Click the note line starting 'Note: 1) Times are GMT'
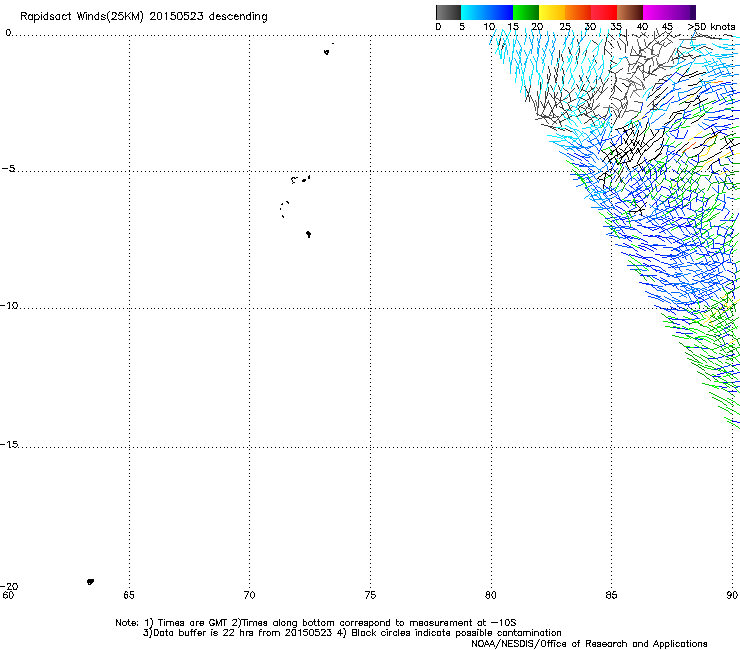Screen dimensions: 740x650 (316, 623)
